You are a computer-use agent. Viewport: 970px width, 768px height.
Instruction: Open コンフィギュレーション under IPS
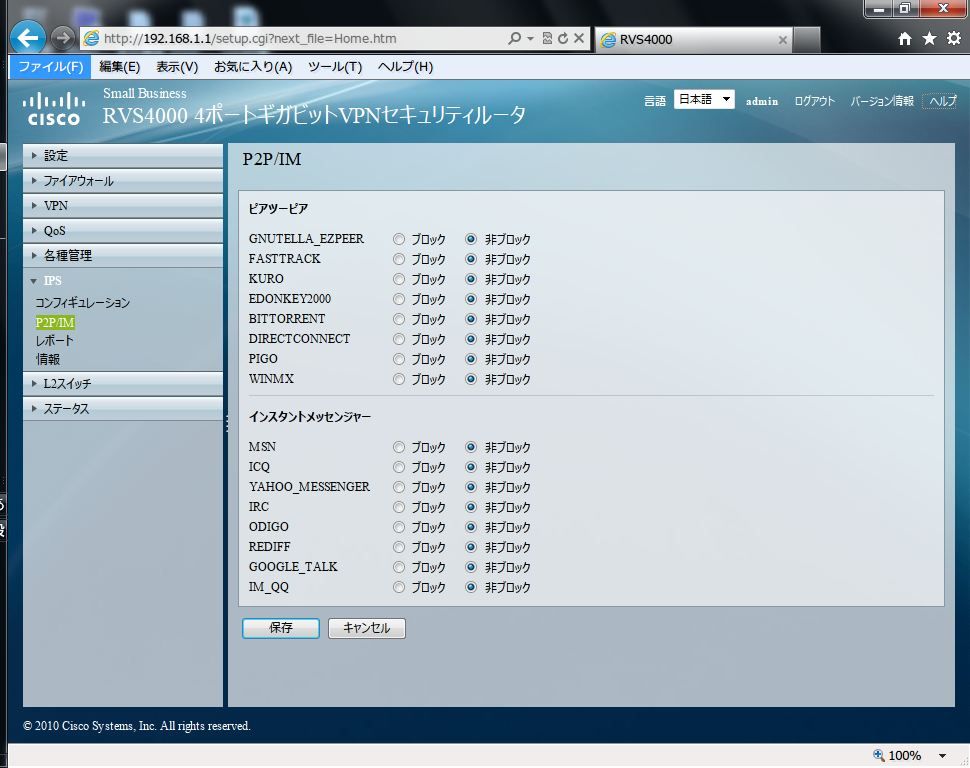click(82, 303)
